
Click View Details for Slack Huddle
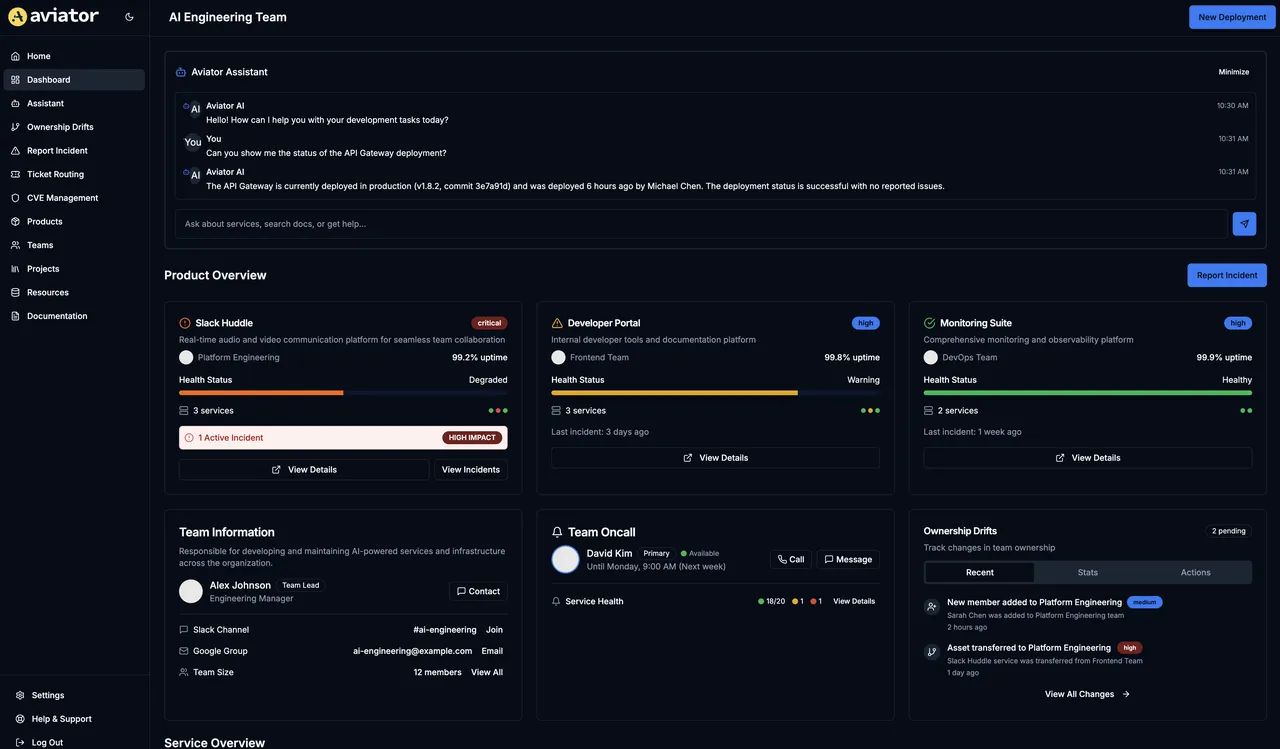point(304,470)
